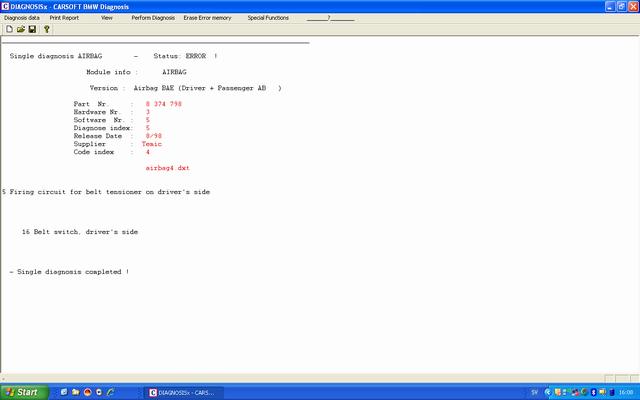Open the Perform Diagnosis menu
Viewport: 640px width, 400px height.
pos(153,18)
